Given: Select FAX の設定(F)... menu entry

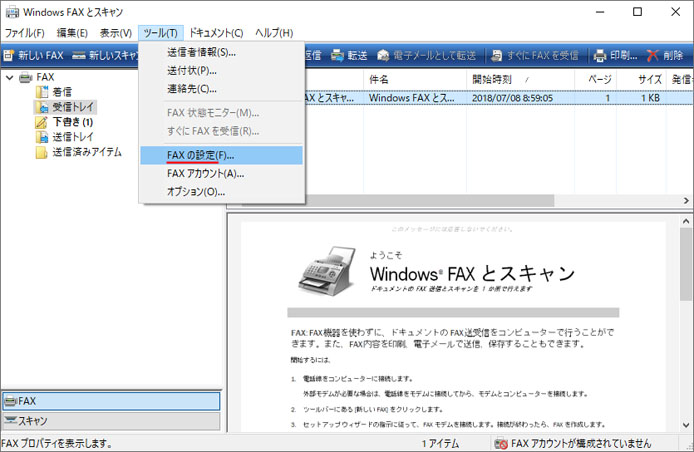Looking at the screenshot, I should 221,155.
